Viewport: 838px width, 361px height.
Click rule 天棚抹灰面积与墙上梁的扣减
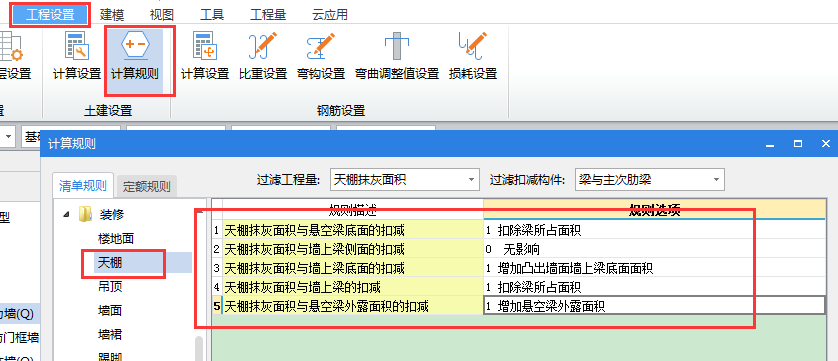353,287
